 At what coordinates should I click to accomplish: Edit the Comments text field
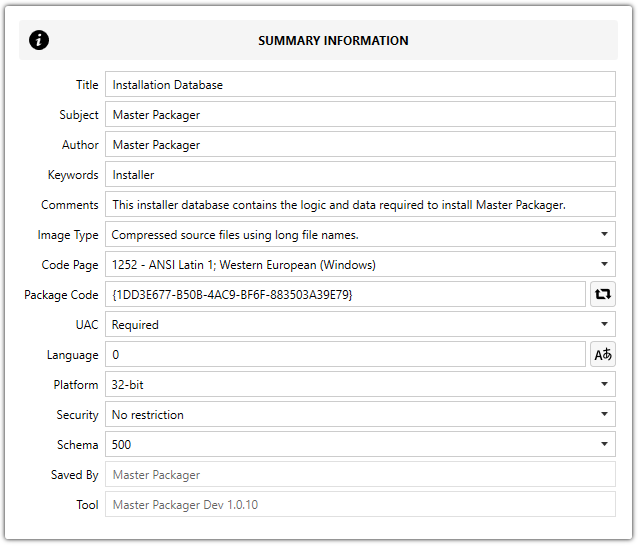coord(360,204)
